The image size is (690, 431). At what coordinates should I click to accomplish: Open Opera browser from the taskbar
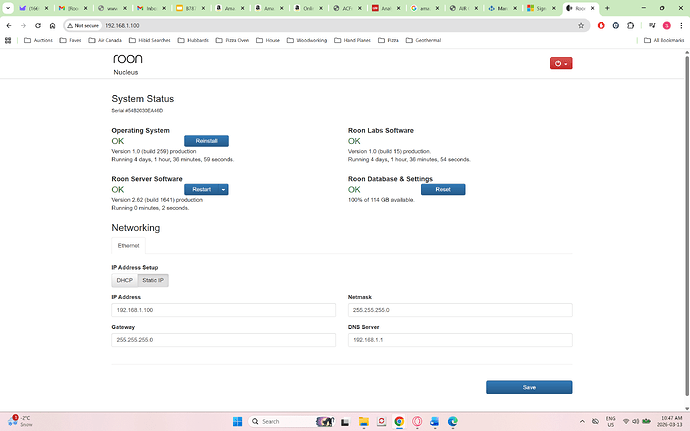point(417,421)
